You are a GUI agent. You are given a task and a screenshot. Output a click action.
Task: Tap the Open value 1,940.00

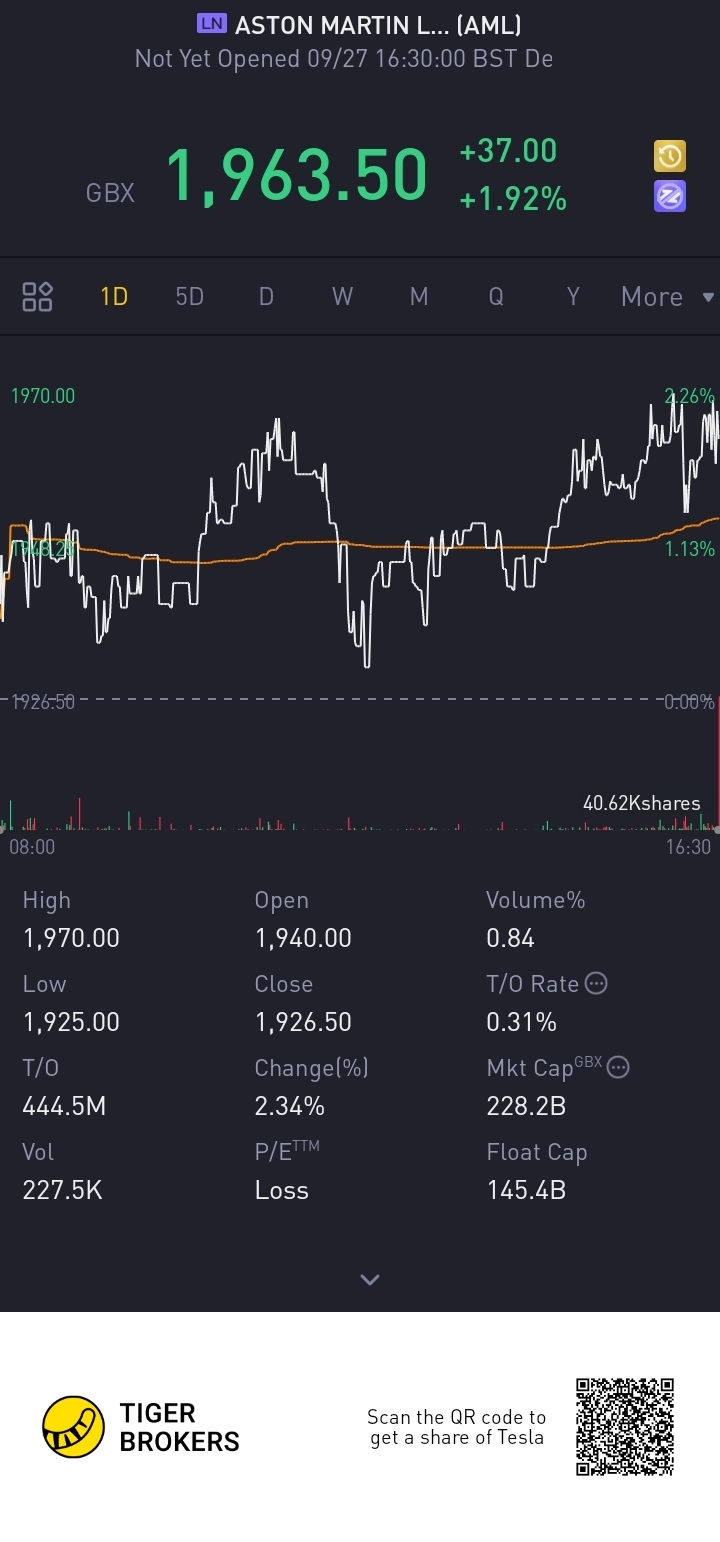(x=303, y=938)
